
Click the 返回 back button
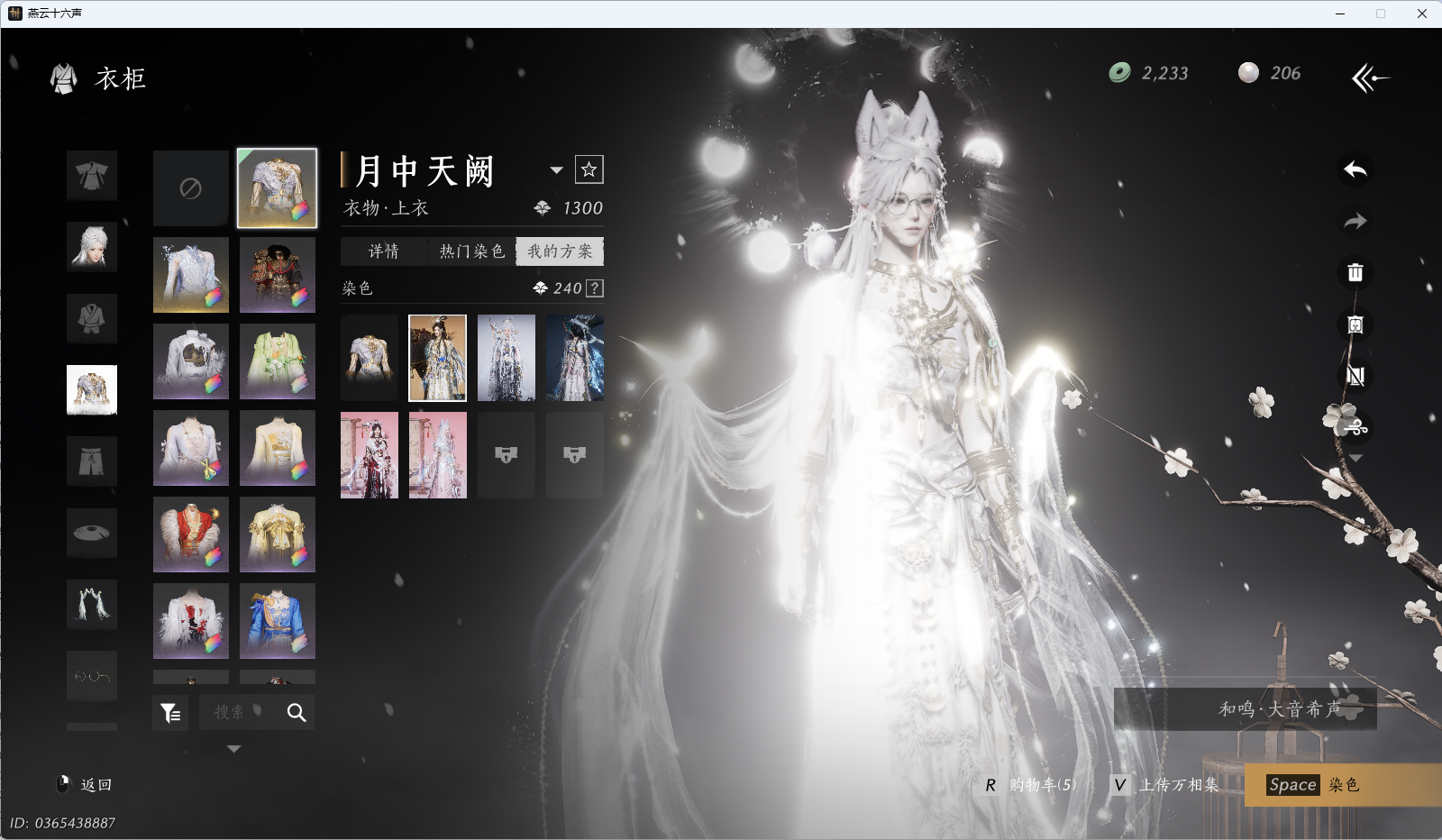(x=87, y=785)
